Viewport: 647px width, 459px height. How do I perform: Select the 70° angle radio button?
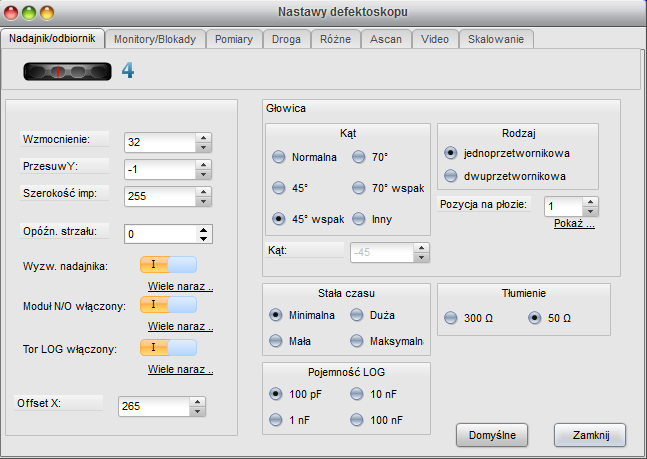(x=359, y=157)
